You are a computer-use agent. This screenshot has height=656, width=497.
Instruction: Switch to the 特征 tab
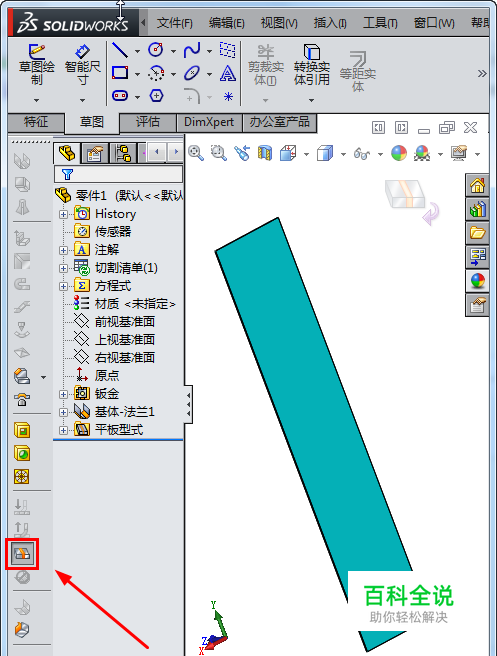(36, 122)
